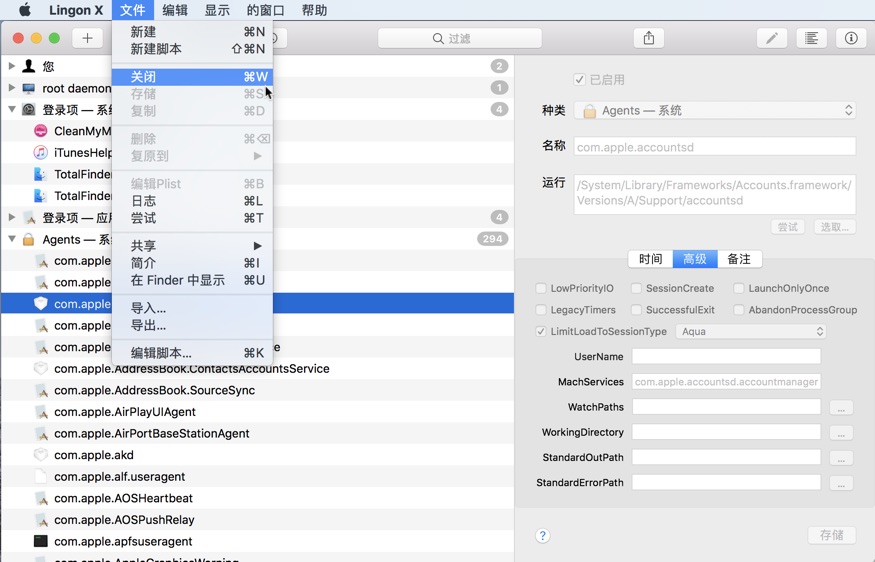Viewport: 875px width, 562px height.
Task: Choose 日志 from the file menu
Action: [193, 201]
